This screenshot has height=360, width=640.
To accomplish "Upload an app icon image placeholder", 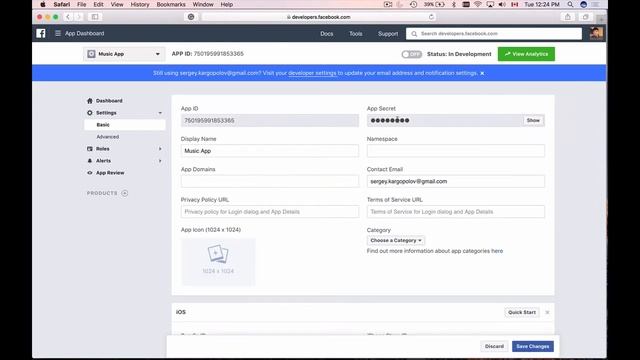I will tap(218, 261).
